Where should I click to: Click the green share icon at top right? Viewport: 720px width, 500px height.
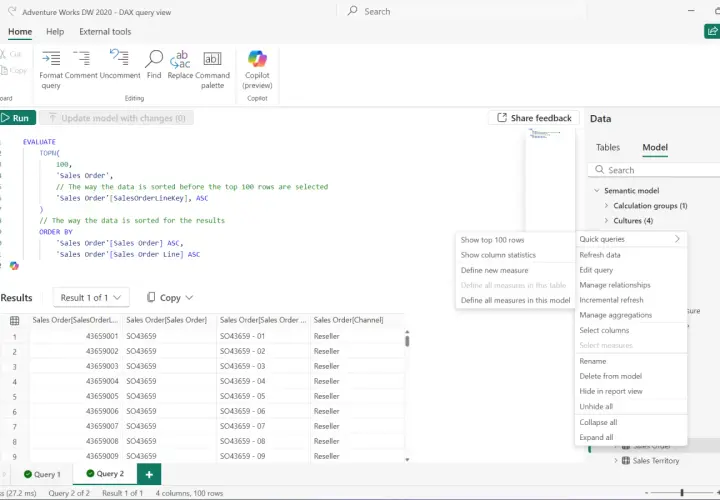click(x=712, y=31)
